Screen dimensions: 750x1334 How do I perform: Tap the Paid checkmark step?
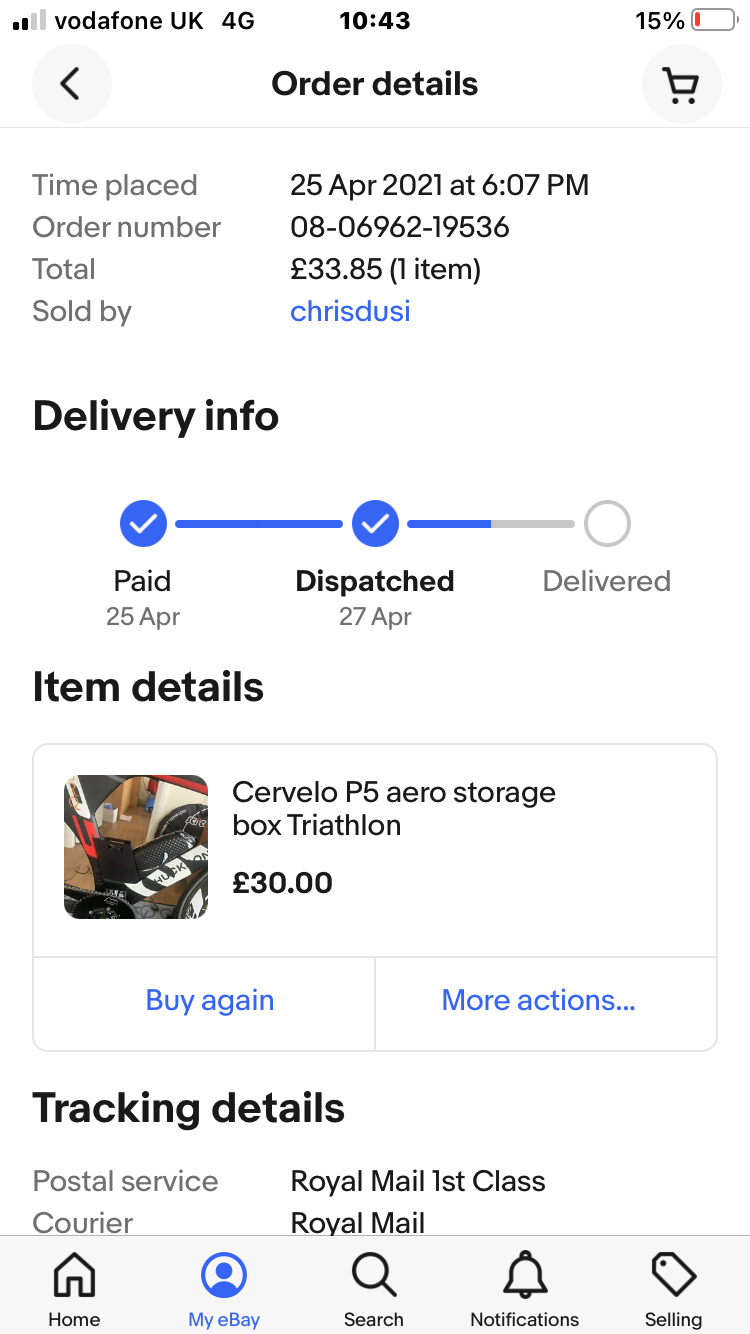pyautogui.click(x=143, y=524)
